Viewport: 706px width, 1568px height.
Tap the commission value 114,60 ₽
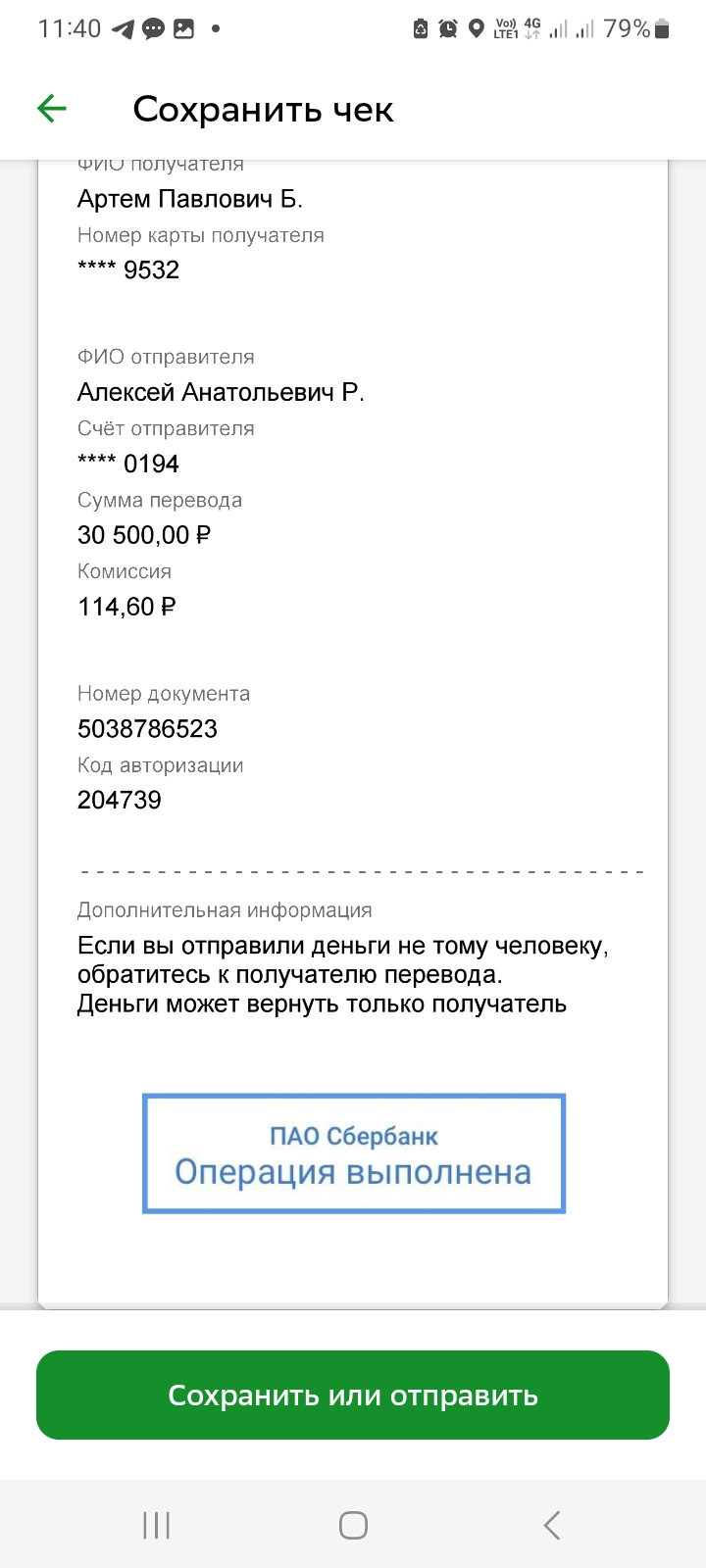(126, 607)
